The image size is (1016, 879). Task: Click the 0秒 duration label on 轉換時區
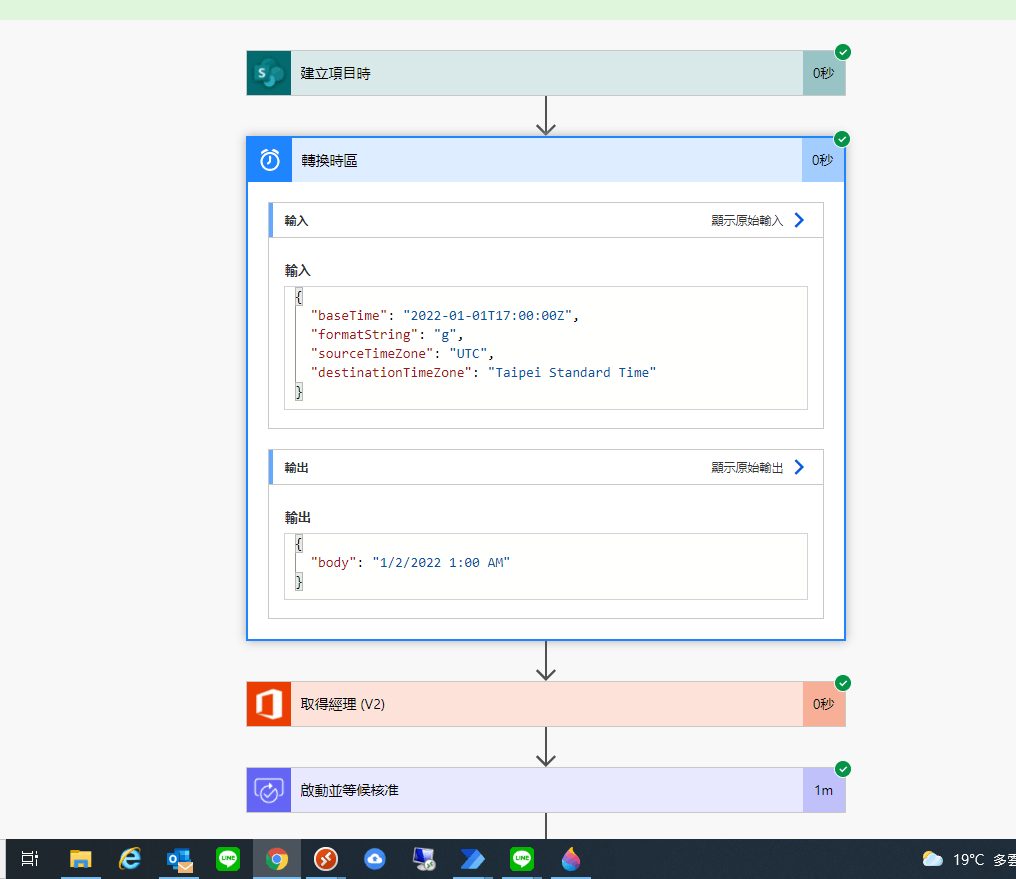[x=822, y=159]
